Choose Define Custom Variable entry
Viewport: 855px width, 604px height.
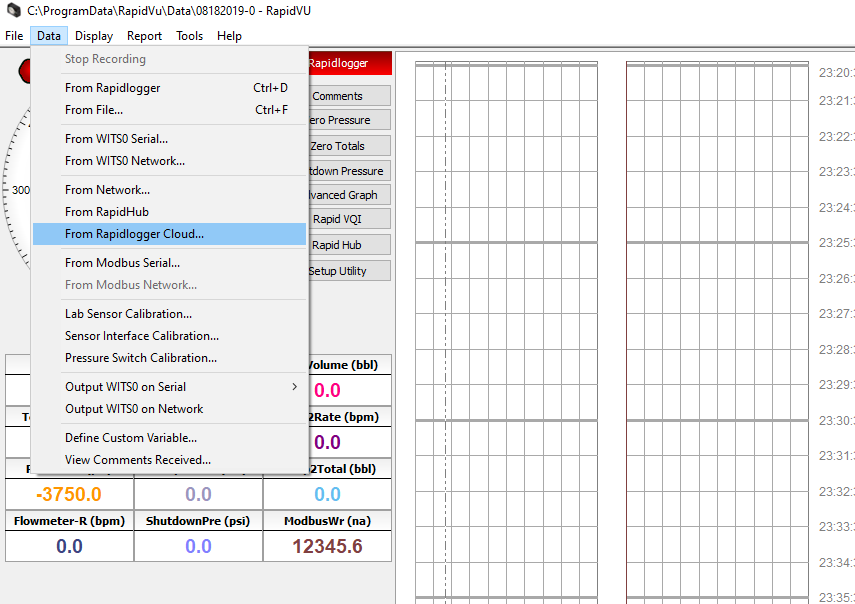(x=131, y=438)
